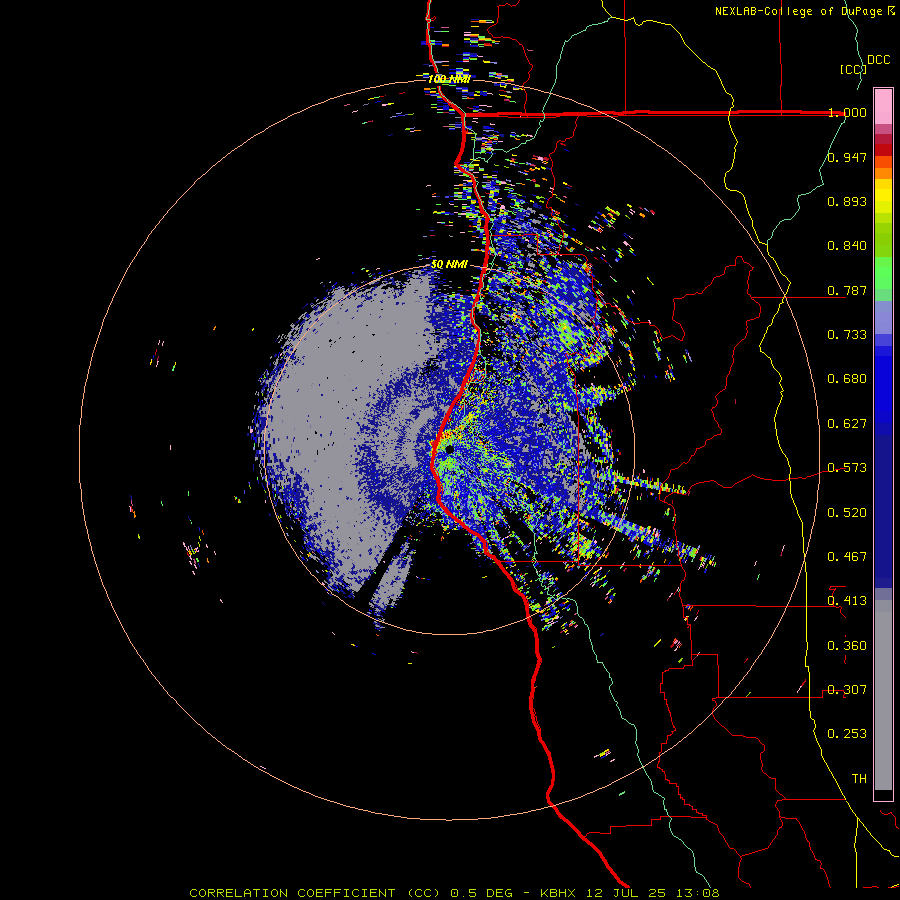Select the 0.840 legend value
Screen dimensions: 900x900
(x=847, y=246)
